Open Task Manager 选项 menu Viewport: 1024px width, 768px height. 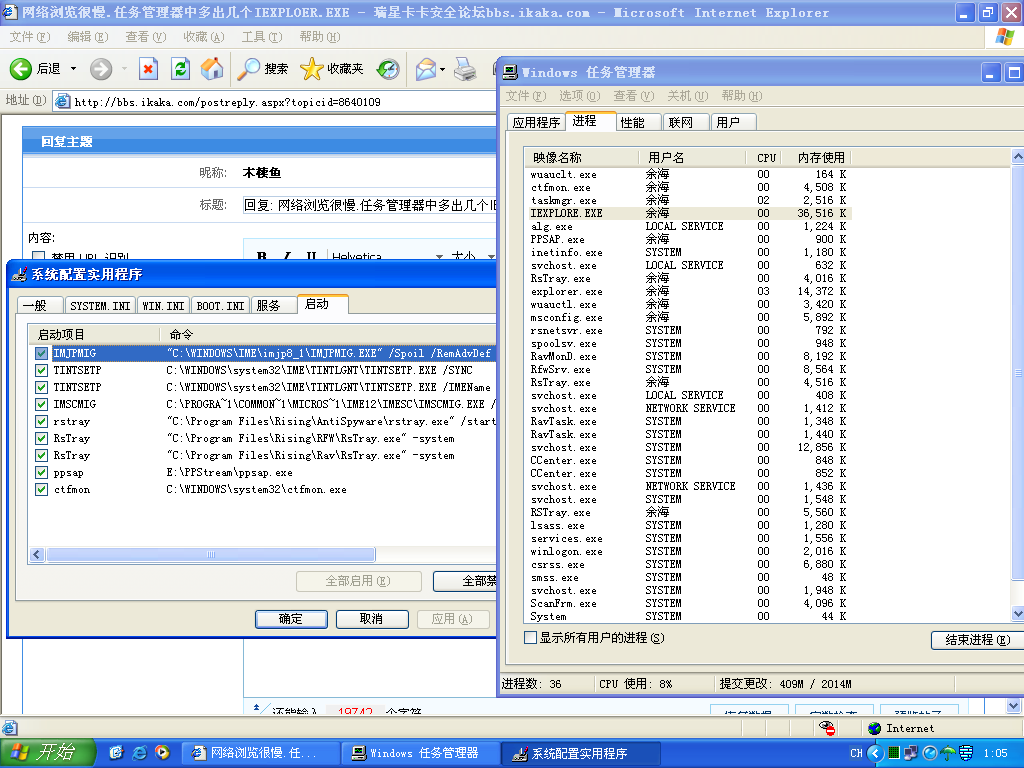(579, 96)
